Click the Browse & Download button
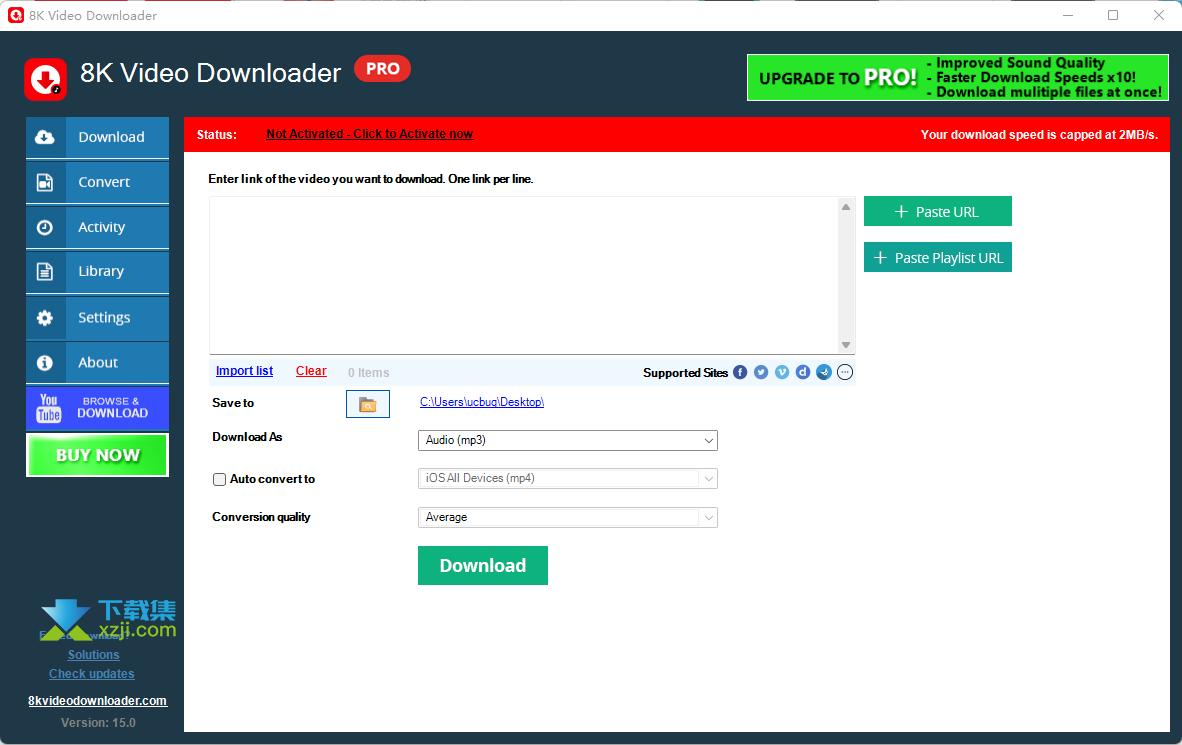 click(97, 408)
